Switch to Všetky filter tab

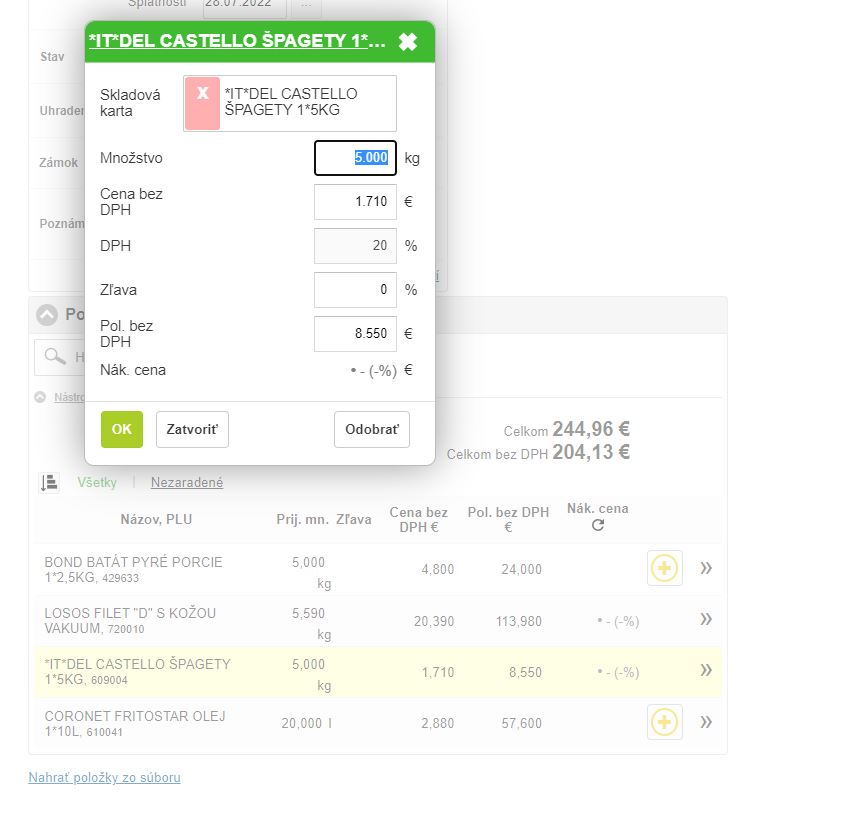pos(97,482)
